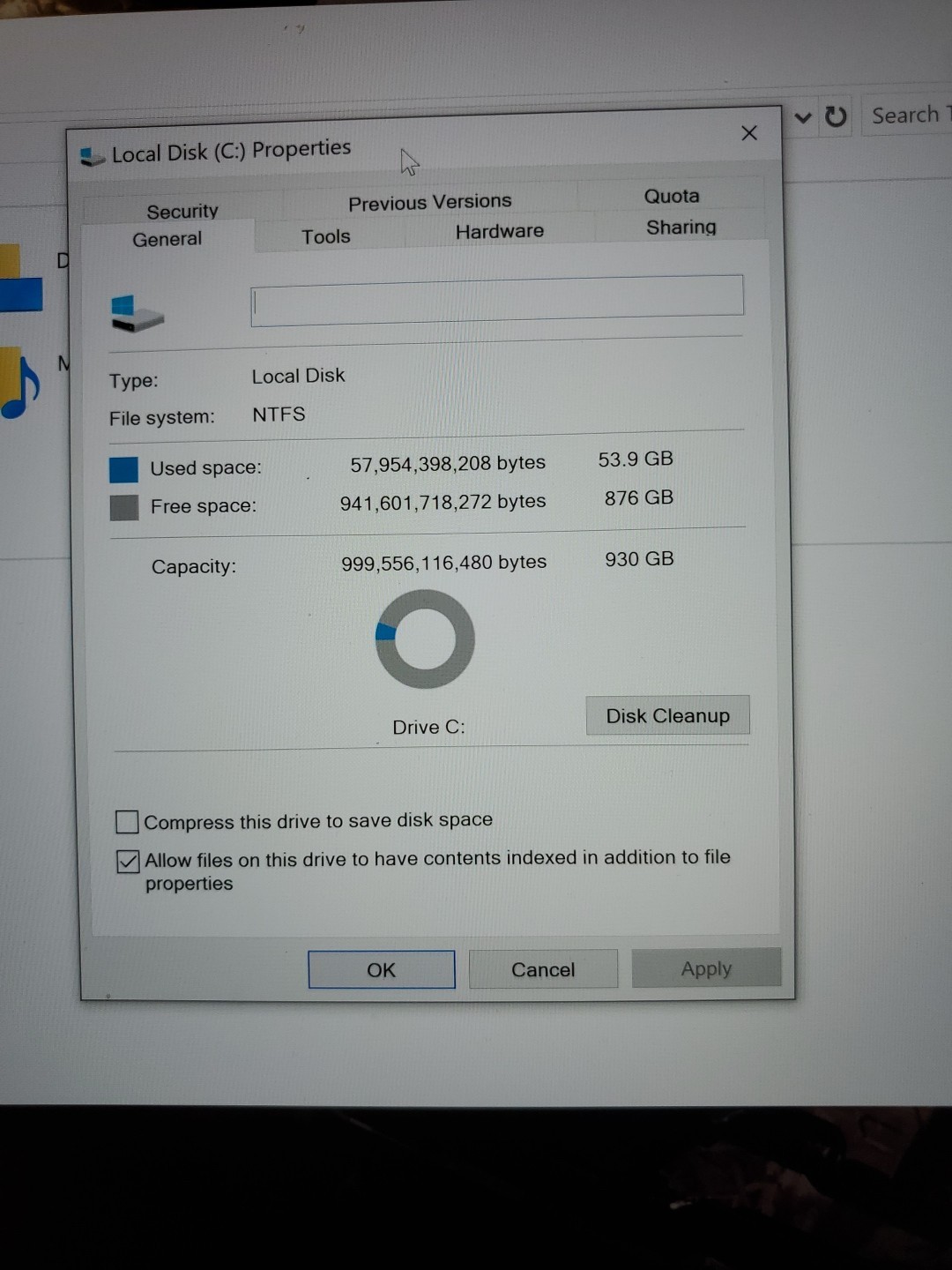Screen dimensions: 952x1270
Task: Confirm with the OK button
Action: click(381, 969)
